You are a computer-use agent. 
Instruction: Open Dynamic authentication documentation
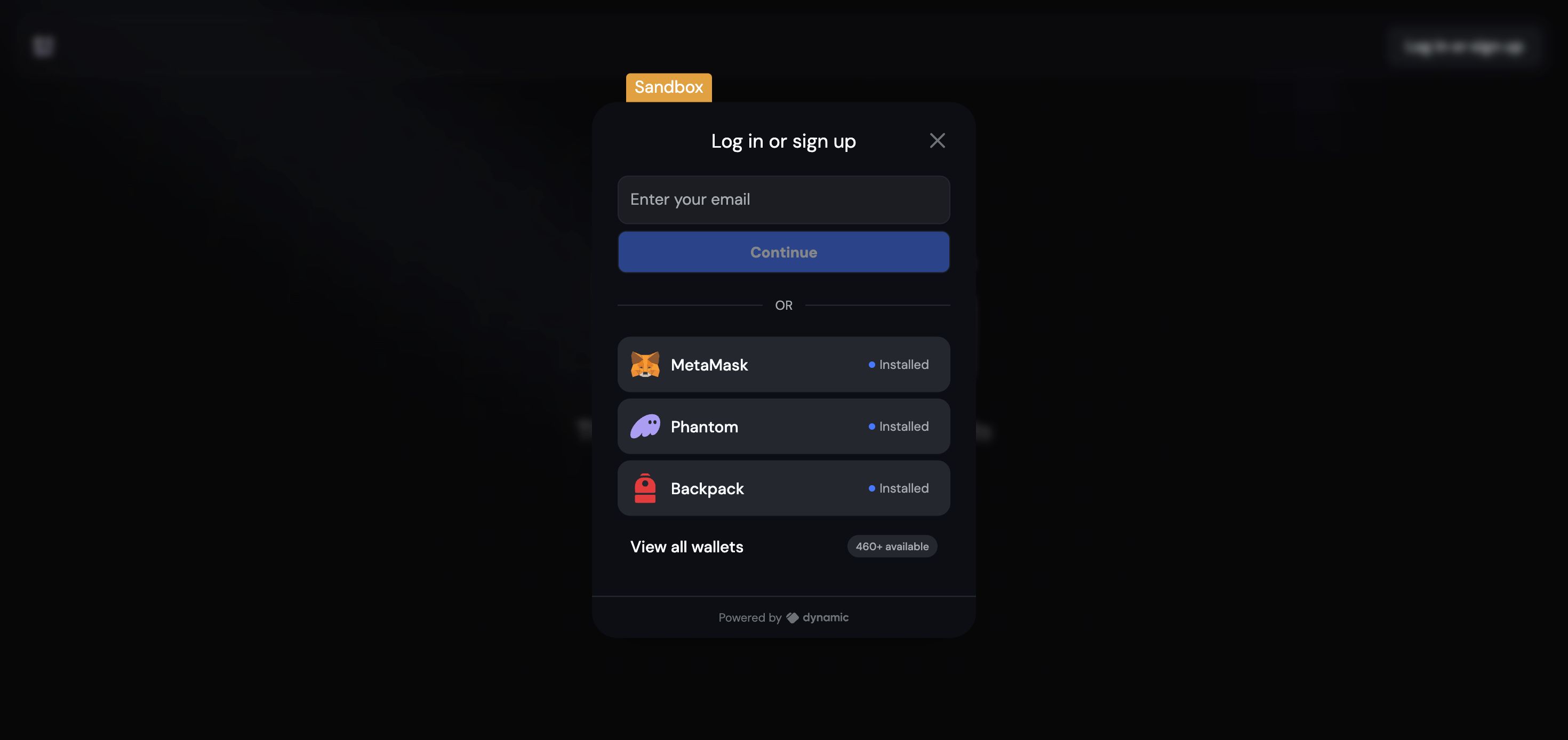(x=783, y=617)
